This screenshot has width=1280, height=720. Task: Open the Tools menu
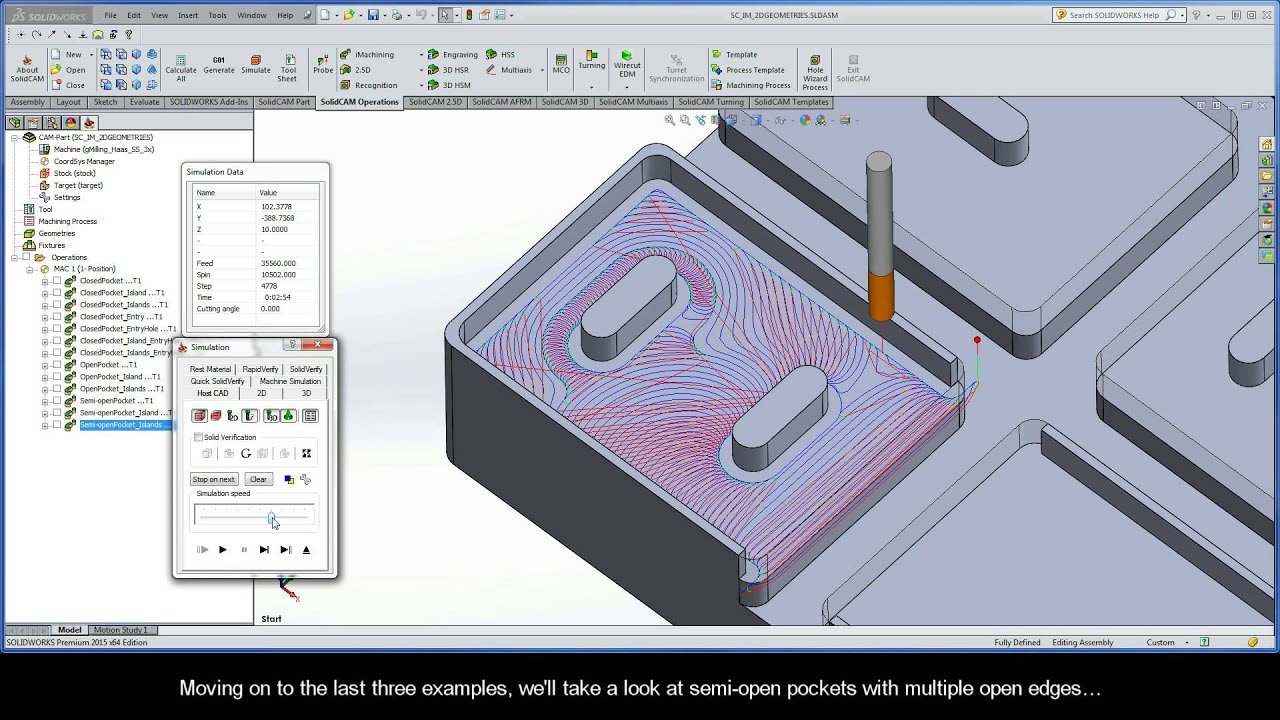[x=217, y=15]
